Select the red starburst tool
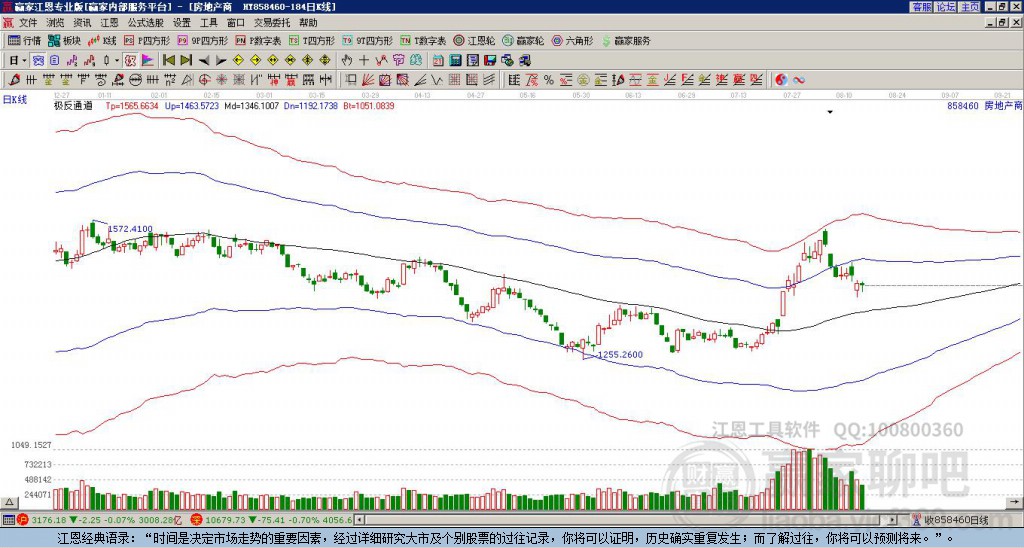 click(221, 80)
